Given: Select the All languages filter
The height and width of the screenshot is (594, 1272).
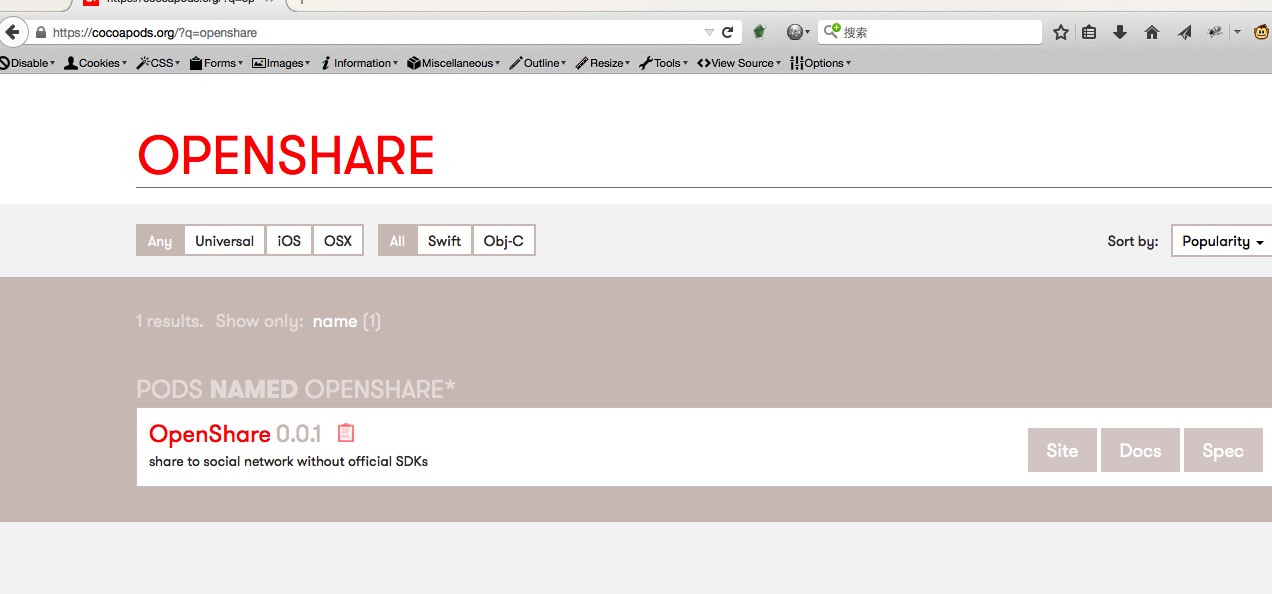Looking at the screenshot, I should (397, 241).
